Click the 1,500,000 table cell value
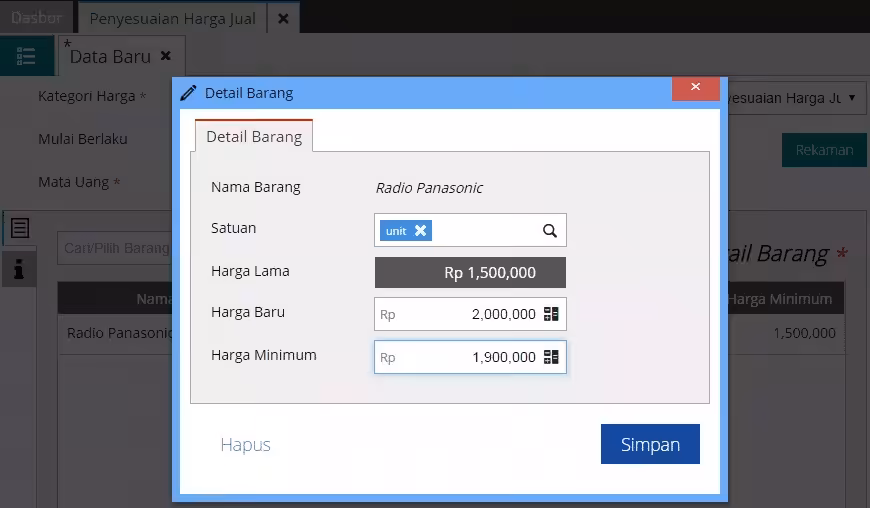 pyautogui.click(x=804, y=333)
